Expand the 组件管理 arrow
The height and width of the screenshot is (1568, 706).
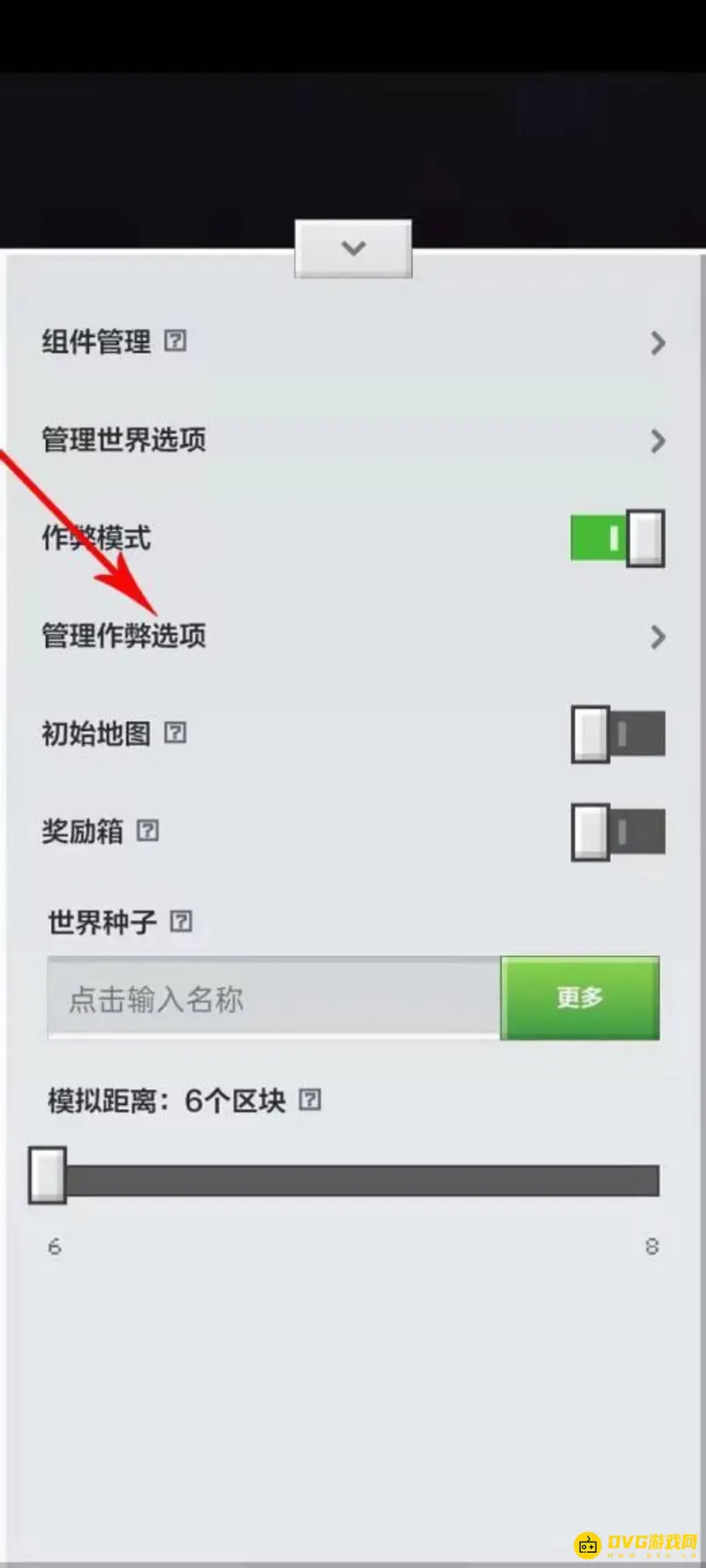pyautogui.click(x=657, y=343)
